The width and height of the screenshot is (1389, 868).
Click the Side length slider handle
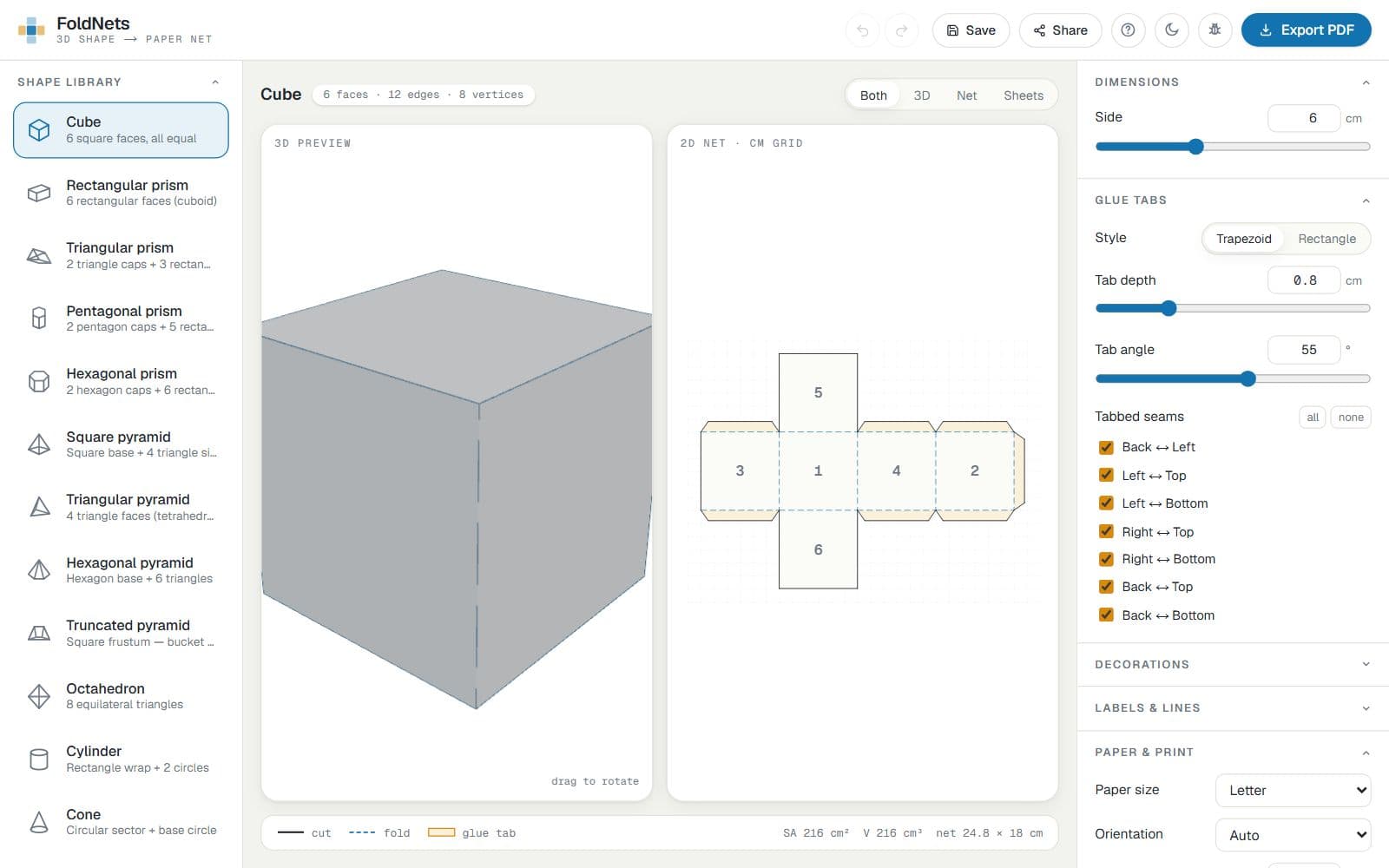(1196, 147)
